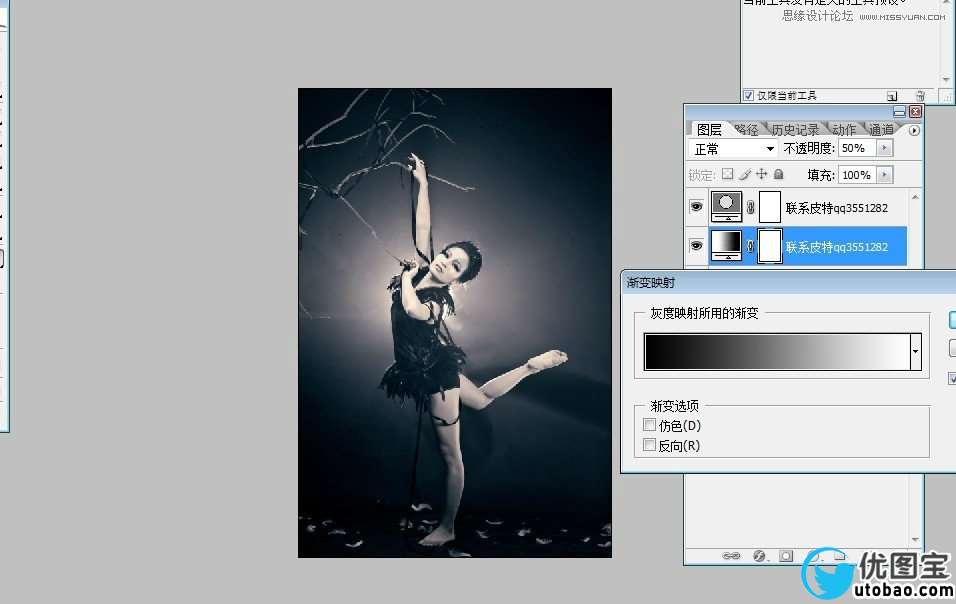This screenshot has width=956, height=604.
Task: Open fill slider arrow next to 100%
Action: click(885, 175)
